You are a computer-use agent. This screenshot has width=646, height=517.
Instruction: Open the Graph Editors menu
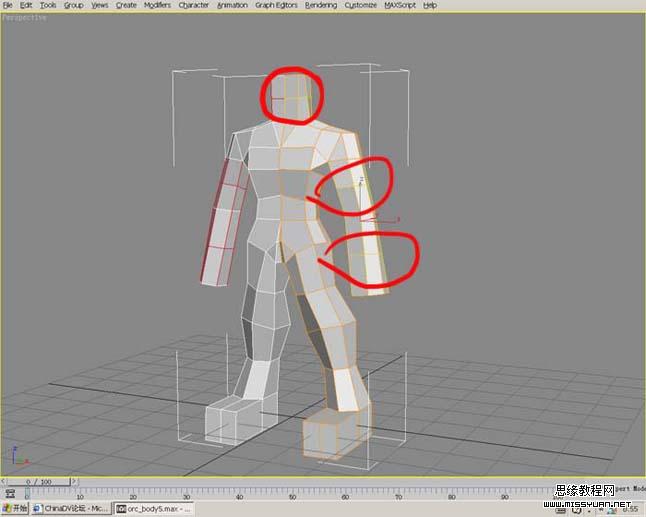tap(276, 5)
